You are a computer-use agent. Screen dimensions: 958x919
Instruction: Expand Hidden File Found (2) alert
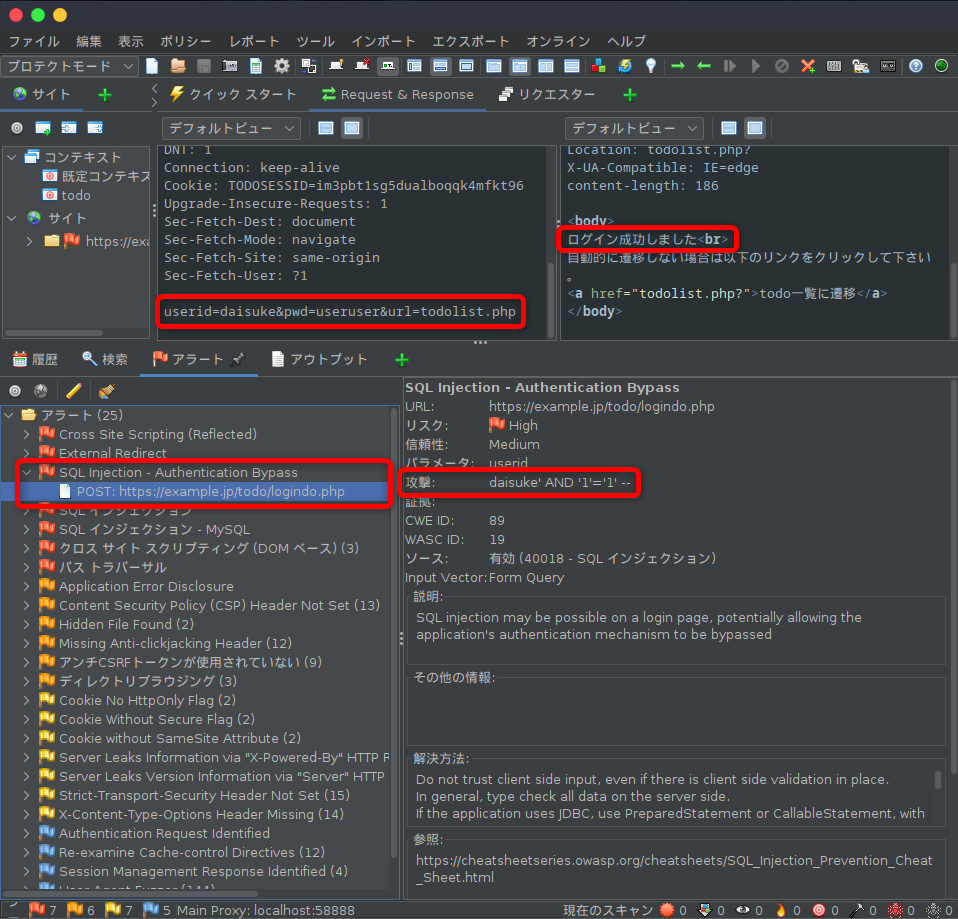coord(26,624)
